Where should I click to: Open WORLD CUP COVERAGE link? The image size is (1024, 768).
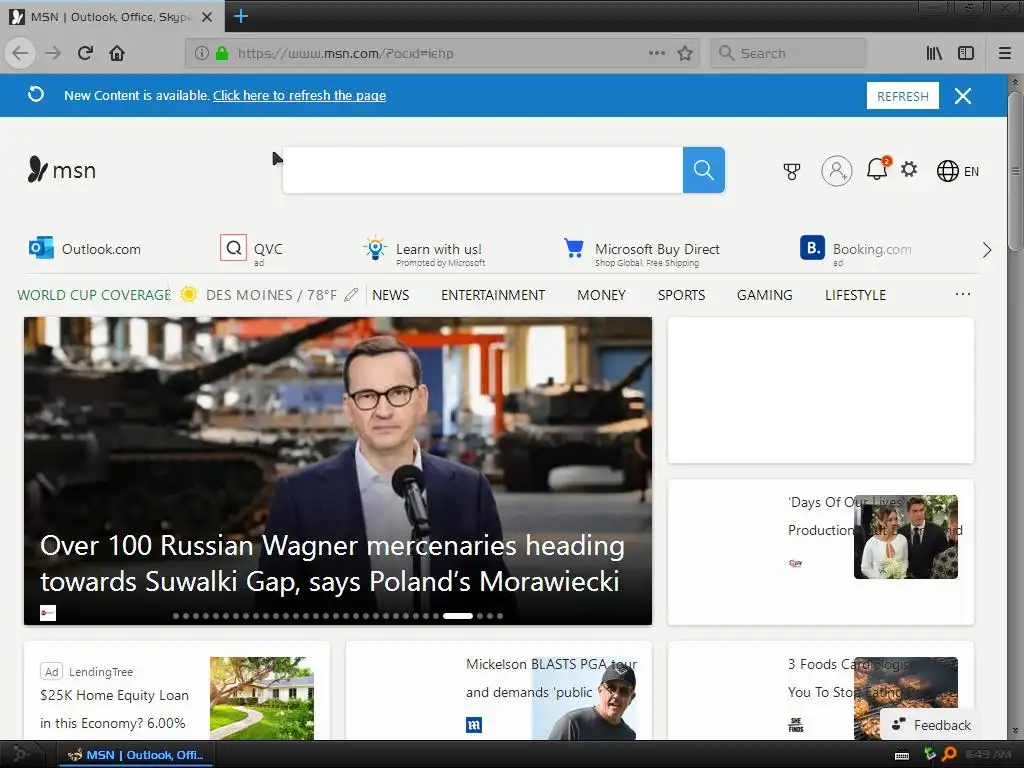tap(94, 295)
